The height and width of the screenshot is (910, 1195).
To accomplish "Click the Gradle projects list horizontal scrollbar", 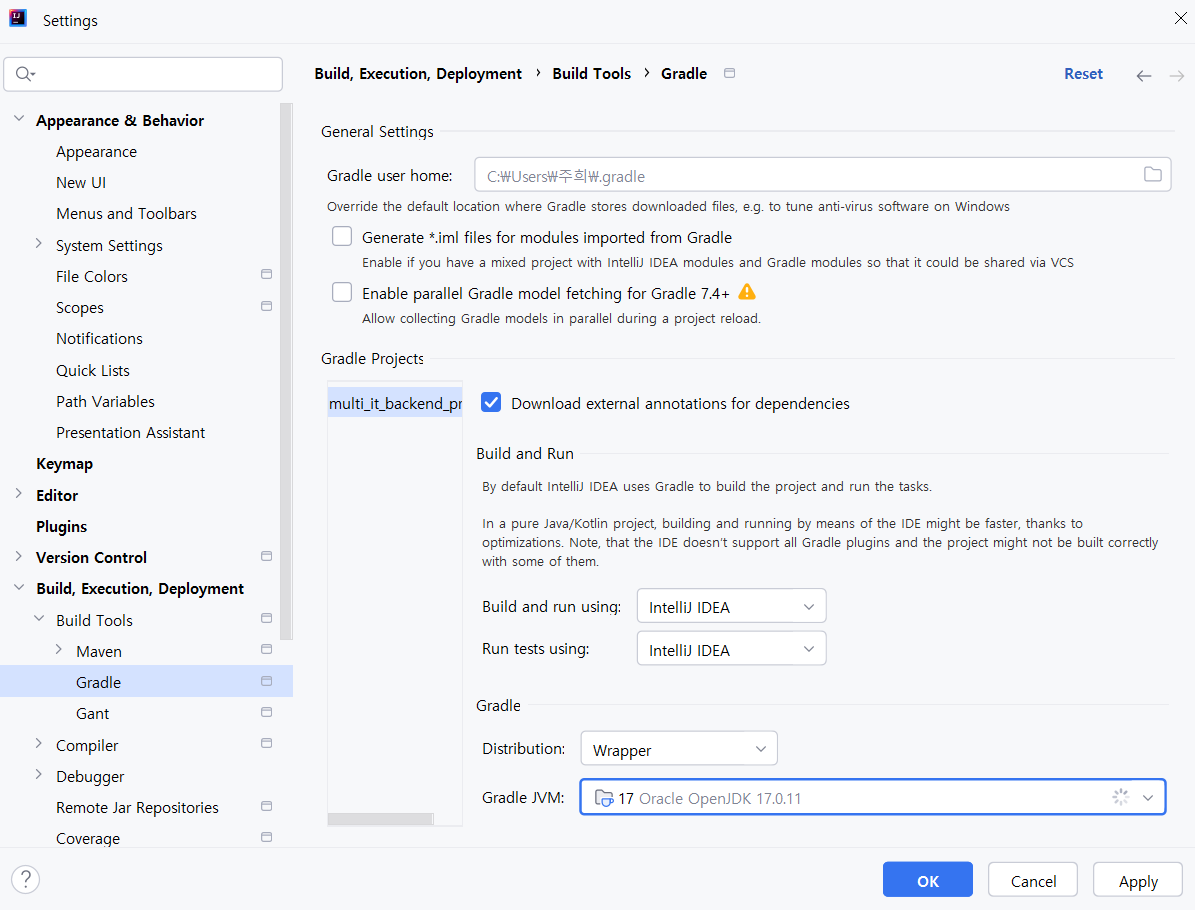I will (x=380, y=819).
